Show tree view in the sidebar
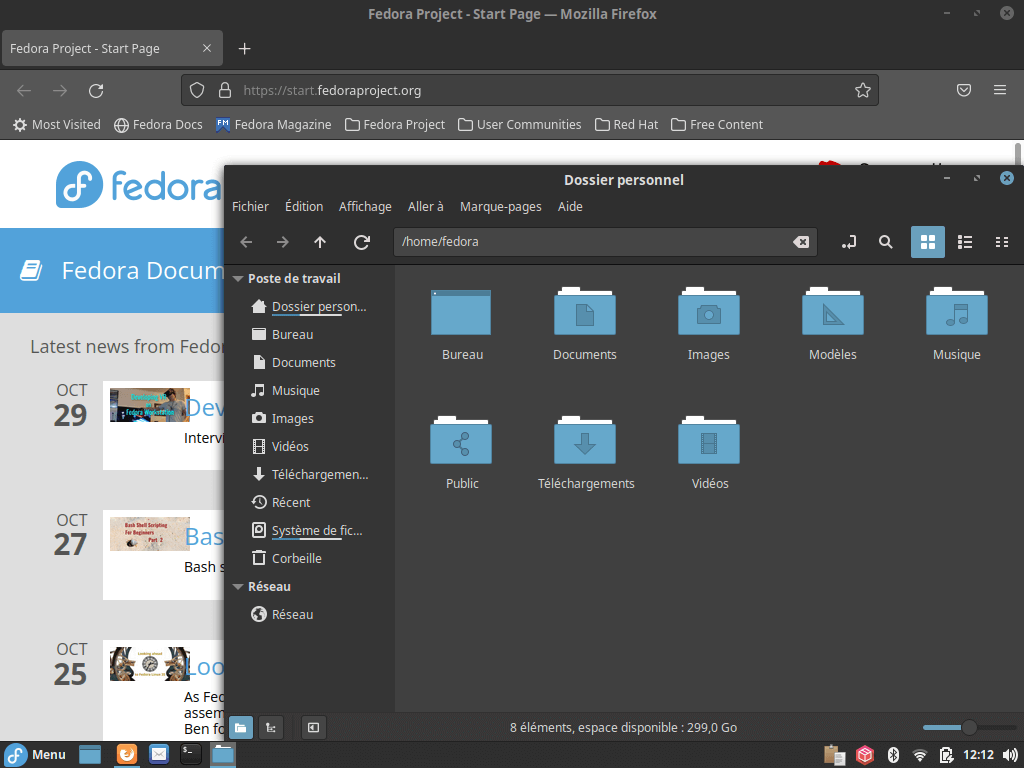Viewport: 1024px width, 768px height. [x=271, y=728]
